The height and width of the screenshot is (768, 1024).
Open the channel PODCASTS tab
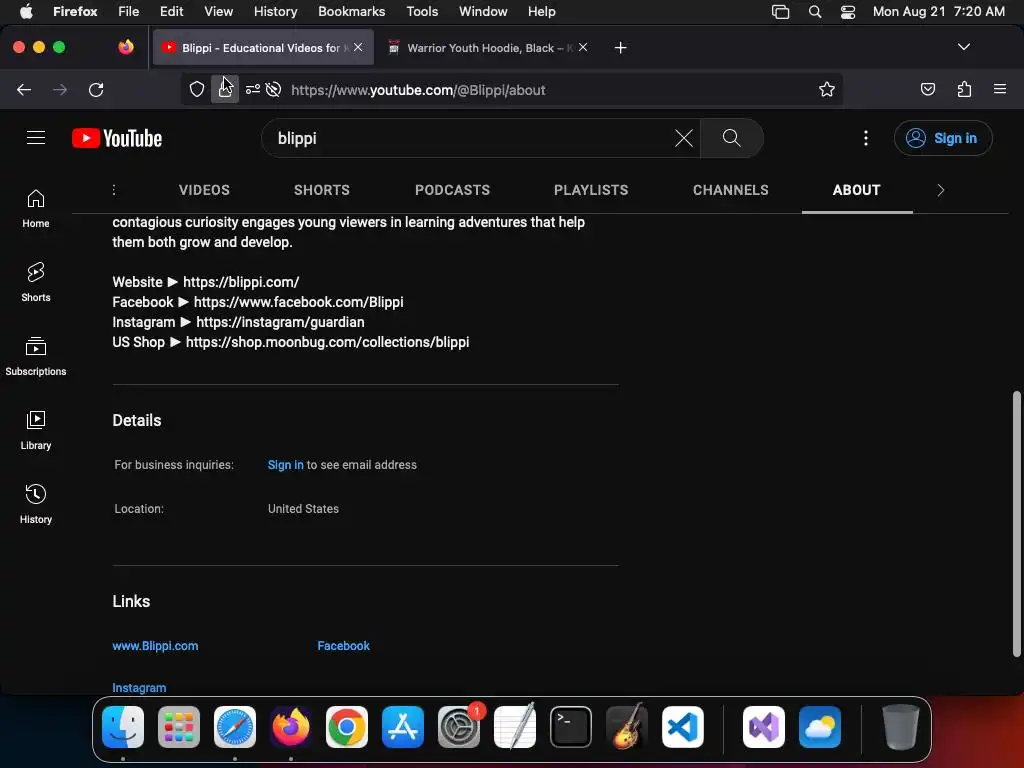coord(452,190)
